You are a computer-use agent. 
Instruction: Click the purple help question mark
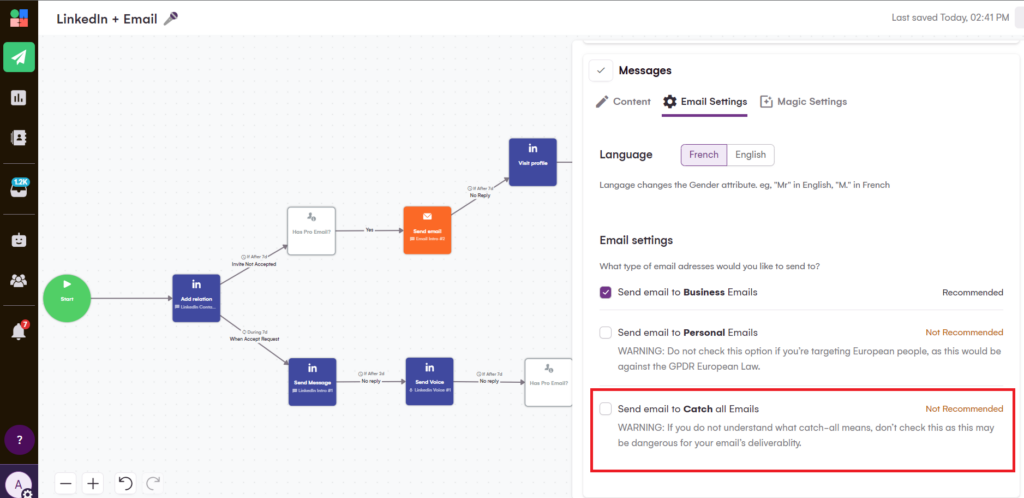tap(19, 440)
